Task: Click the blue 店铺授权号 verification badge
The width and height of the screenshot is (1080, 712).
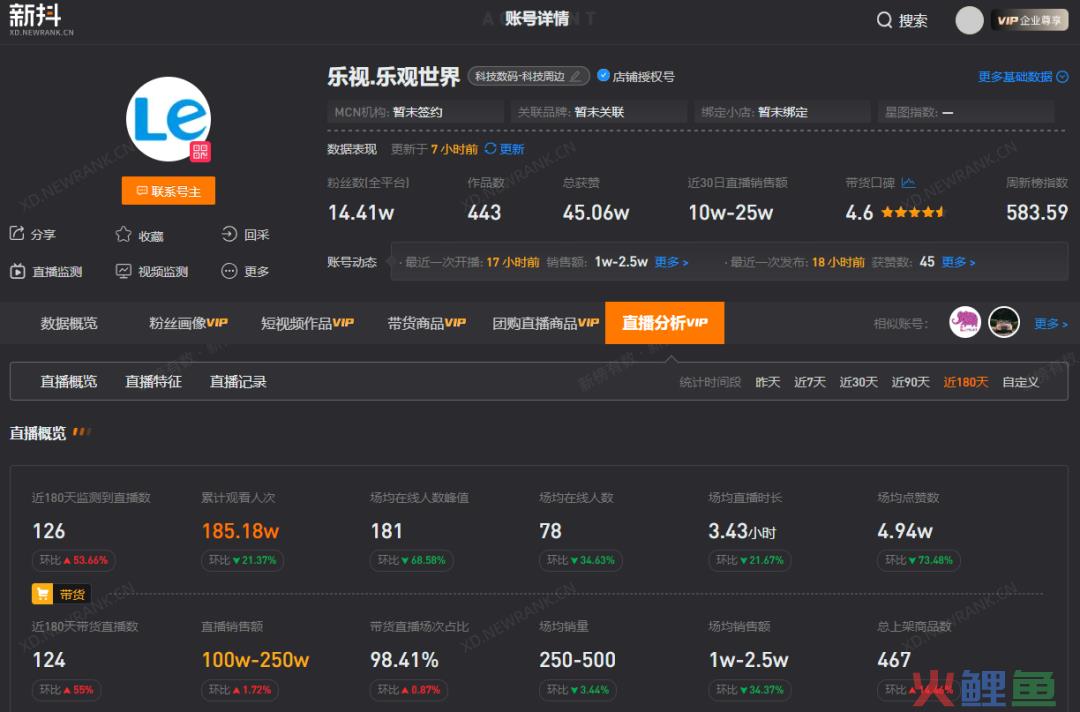Action: click(x=603, y=74)
